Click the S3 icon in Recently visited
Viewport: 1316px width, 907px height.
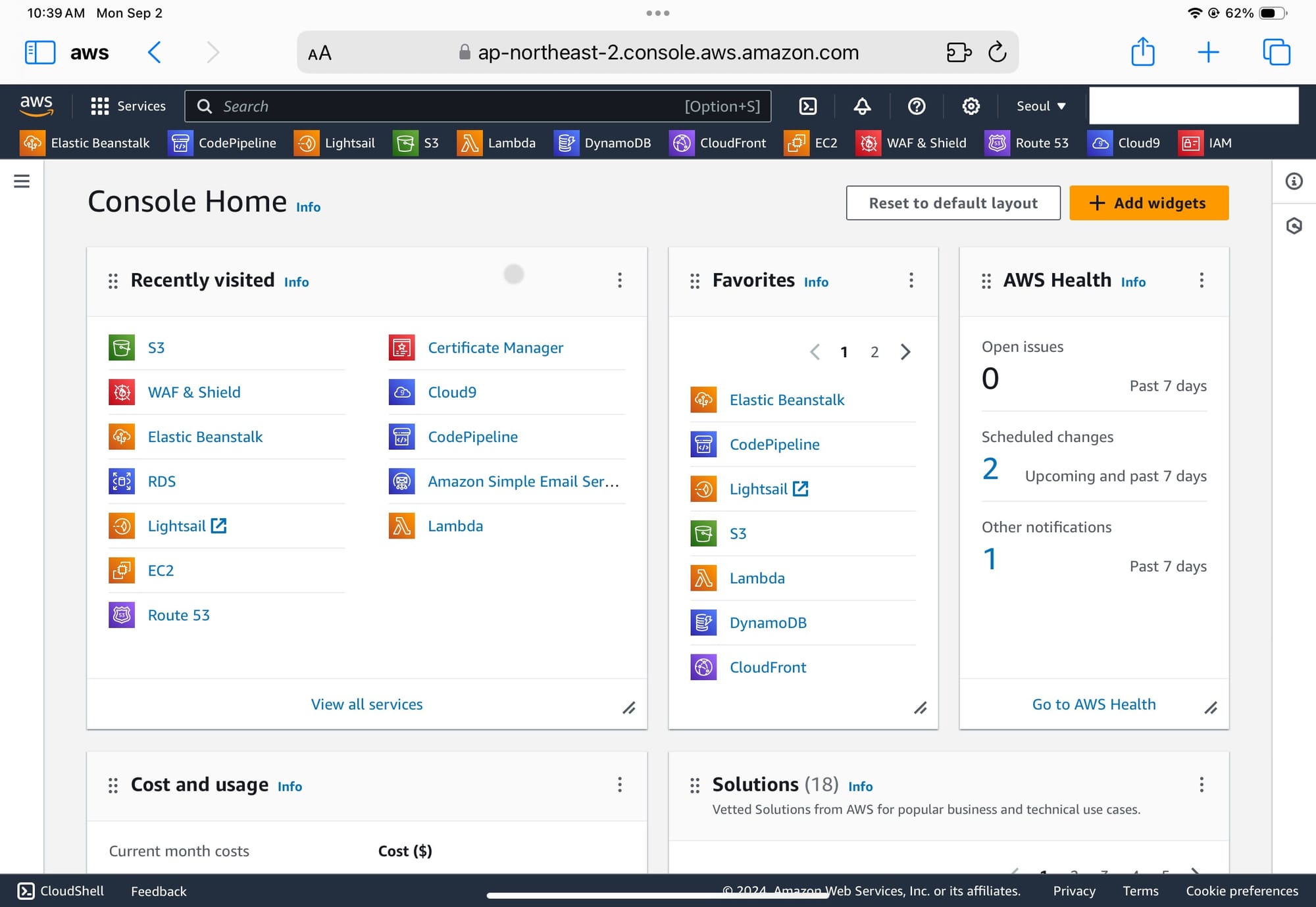click(122, 347)
